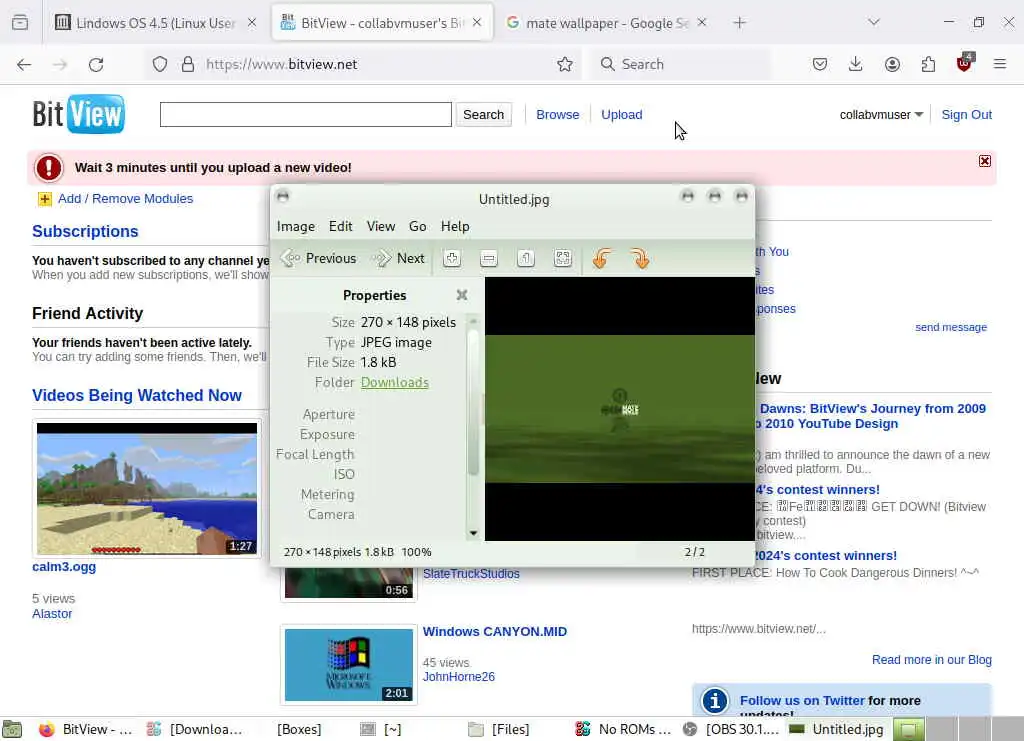Open Firefox View icon in tab bar

[x=20, y=23]
